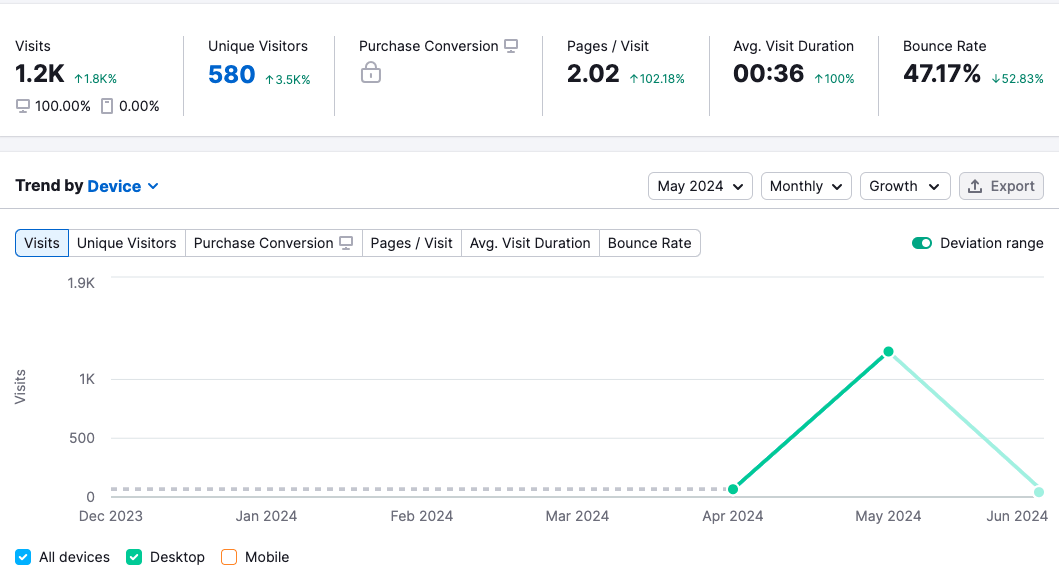
Task: Click the Export button
Action: (x=1001, y=186)
